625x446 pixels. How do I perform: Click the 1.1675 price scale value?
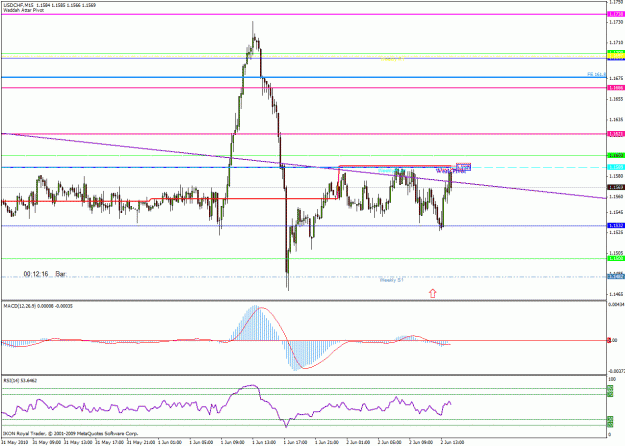click(x=616, y=78)
